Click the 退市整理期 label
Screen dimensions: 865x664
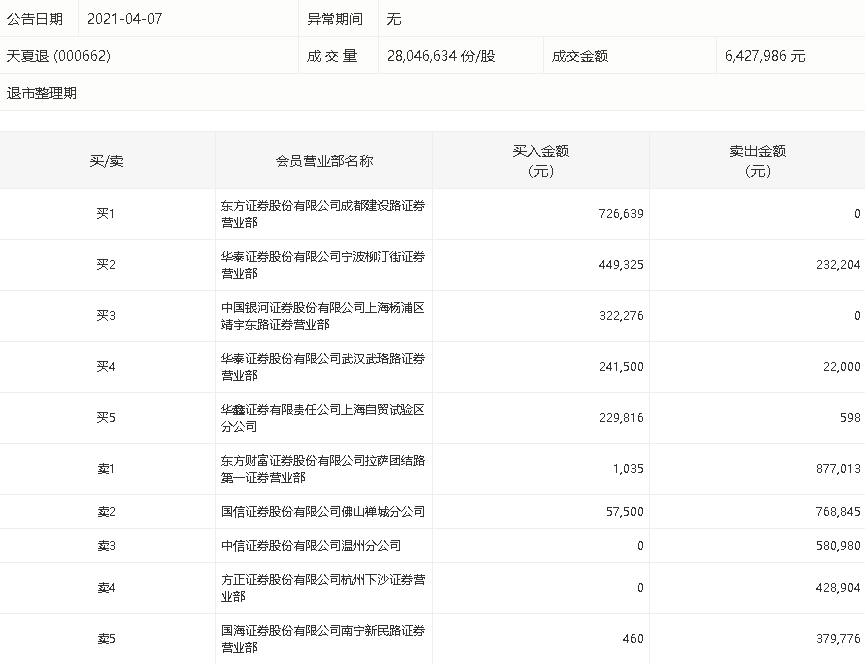click(41, 93)
